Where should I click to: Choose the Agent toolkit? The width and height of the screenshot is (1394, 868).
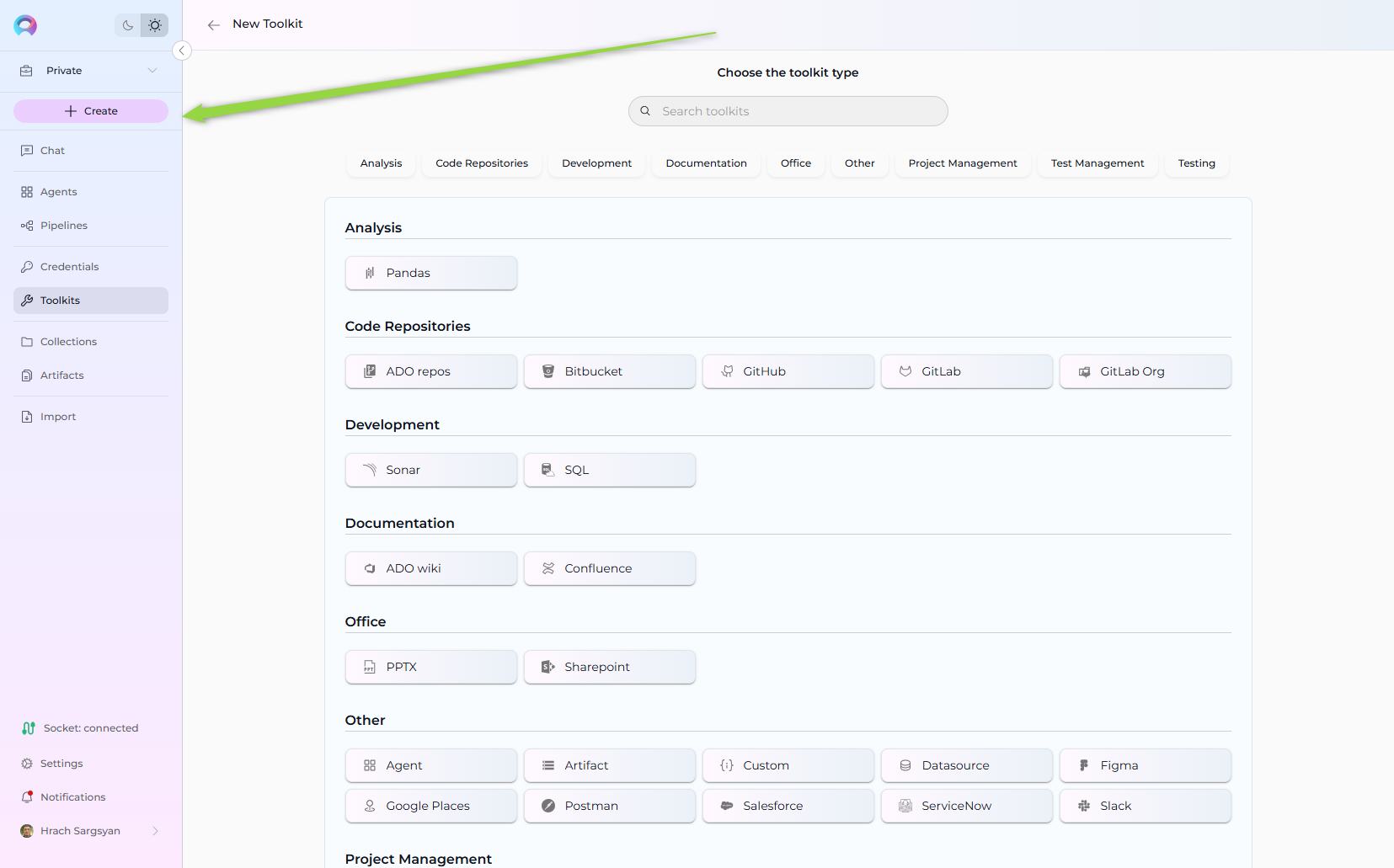click(431, 765)
